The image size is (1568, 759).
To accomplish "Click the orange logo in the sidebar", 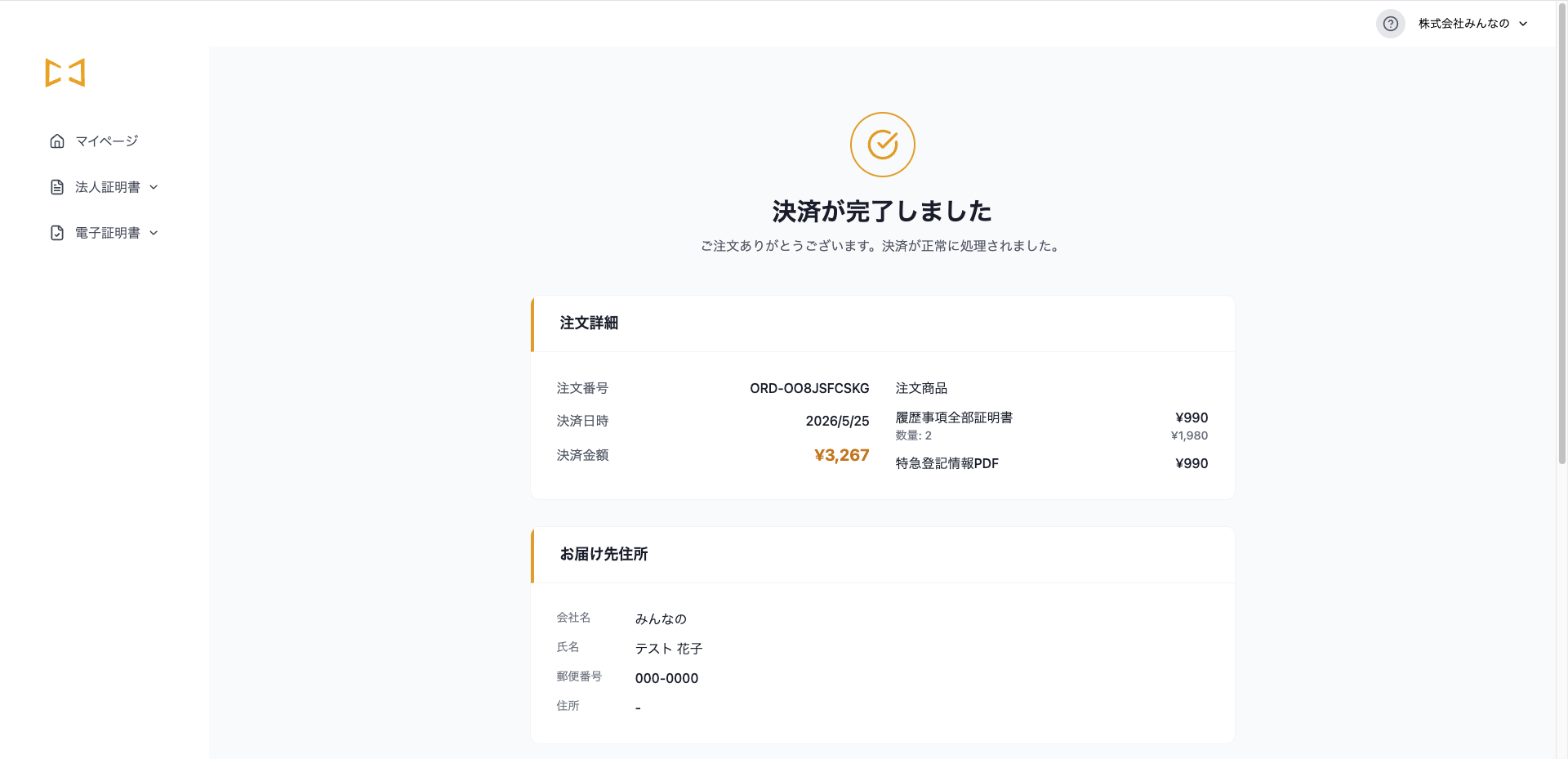I will point(65,73).
